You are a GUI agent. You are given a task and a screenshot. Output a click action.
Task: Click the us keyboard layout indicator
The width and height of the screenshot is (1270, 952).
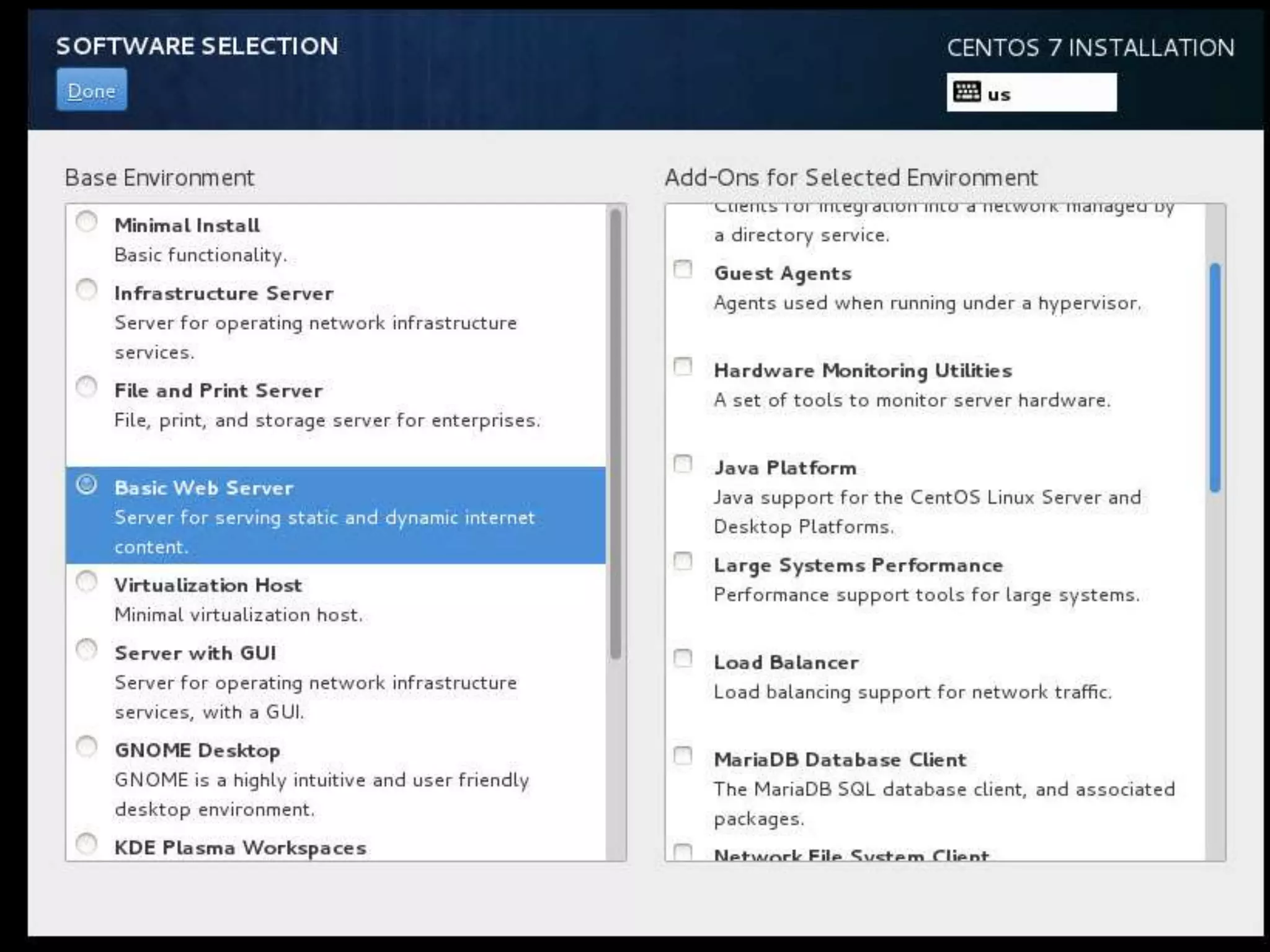[x=999, y=94]
